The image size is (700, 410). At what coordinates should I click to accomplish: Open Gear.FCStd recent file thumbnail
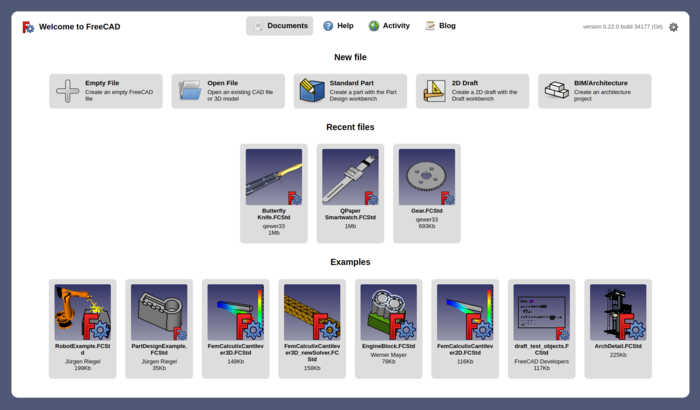click(427, 177)
